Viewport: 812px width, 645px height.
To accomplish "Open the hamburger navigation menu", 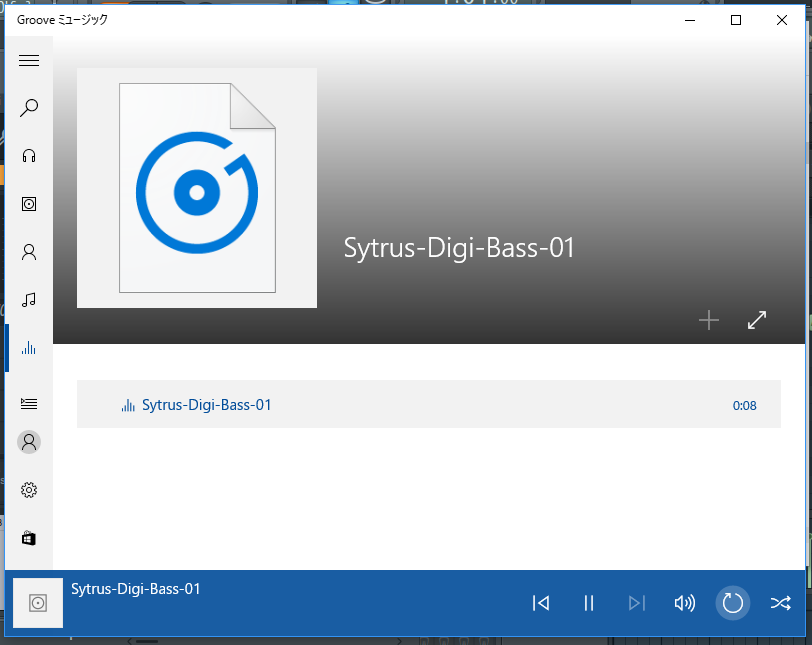I will click(x=29, y=61).
